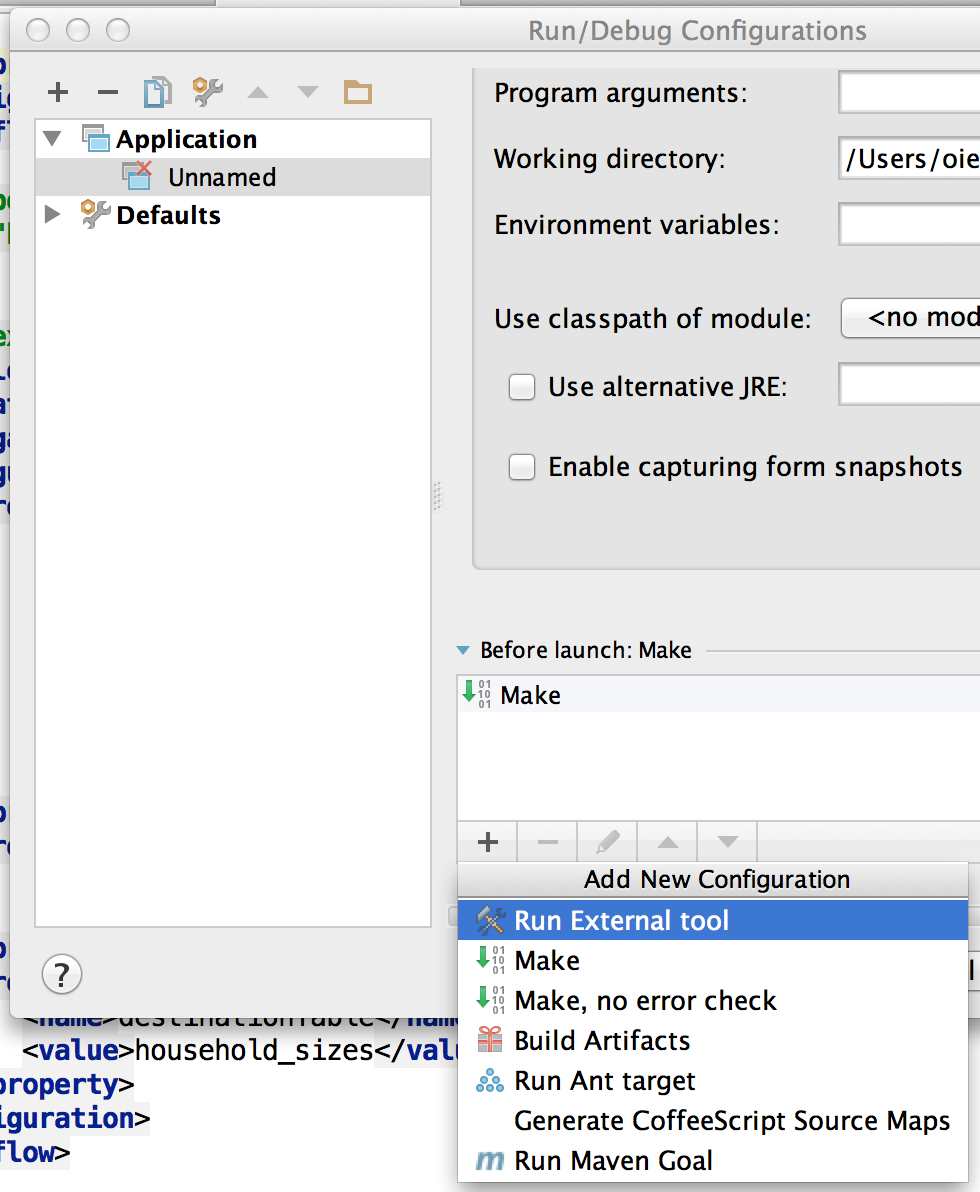The height and width of the screenshot is (1192, 980).
Task: Enable capturing form snapshots checkbox
Action: tap(522, 467)
